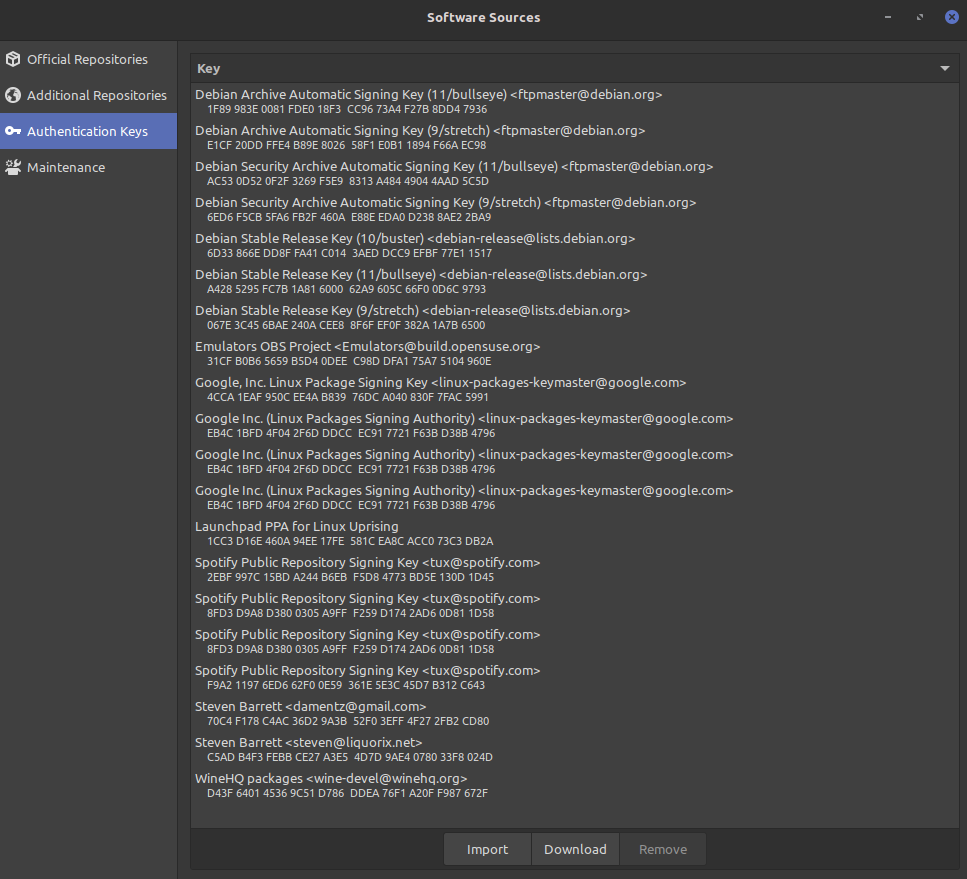The width and height of the screenshot is (967, 879).
Task: Select Spotify key with fingerprint F9A2 1197
Action: click(x=574, y=677)
